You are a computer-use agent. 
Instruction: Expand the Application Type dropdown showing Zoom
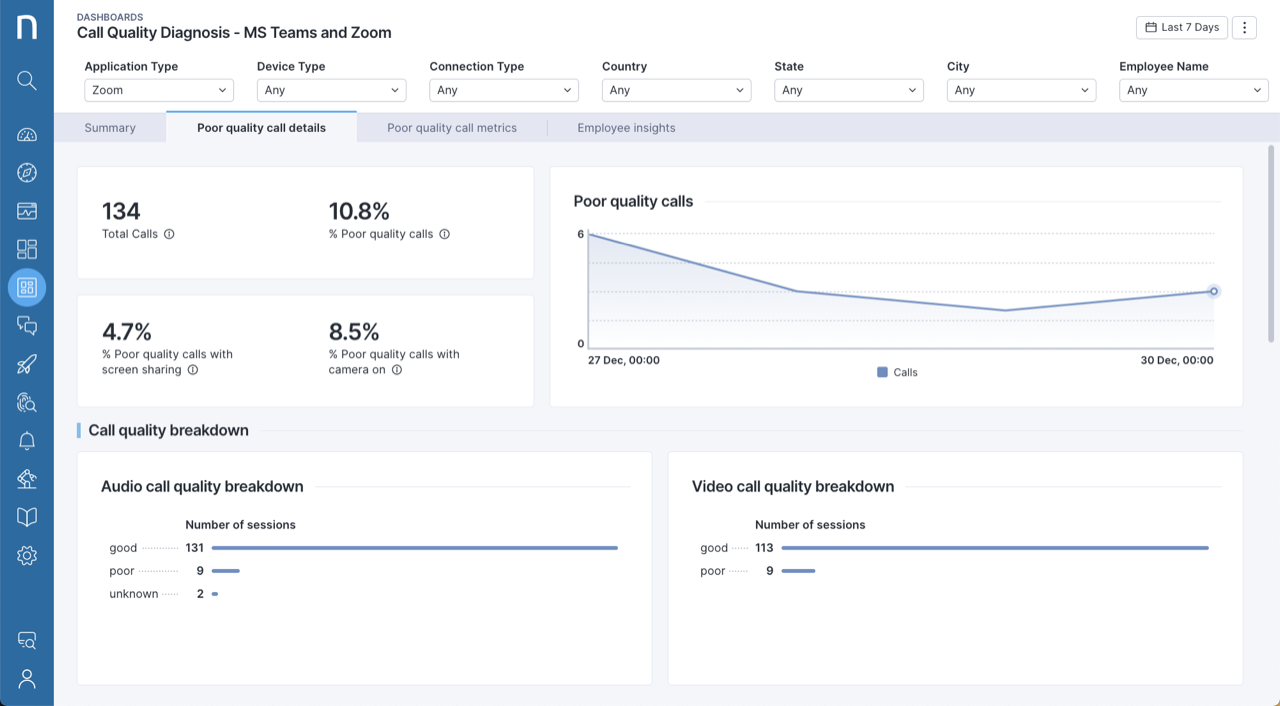[159, 90]
